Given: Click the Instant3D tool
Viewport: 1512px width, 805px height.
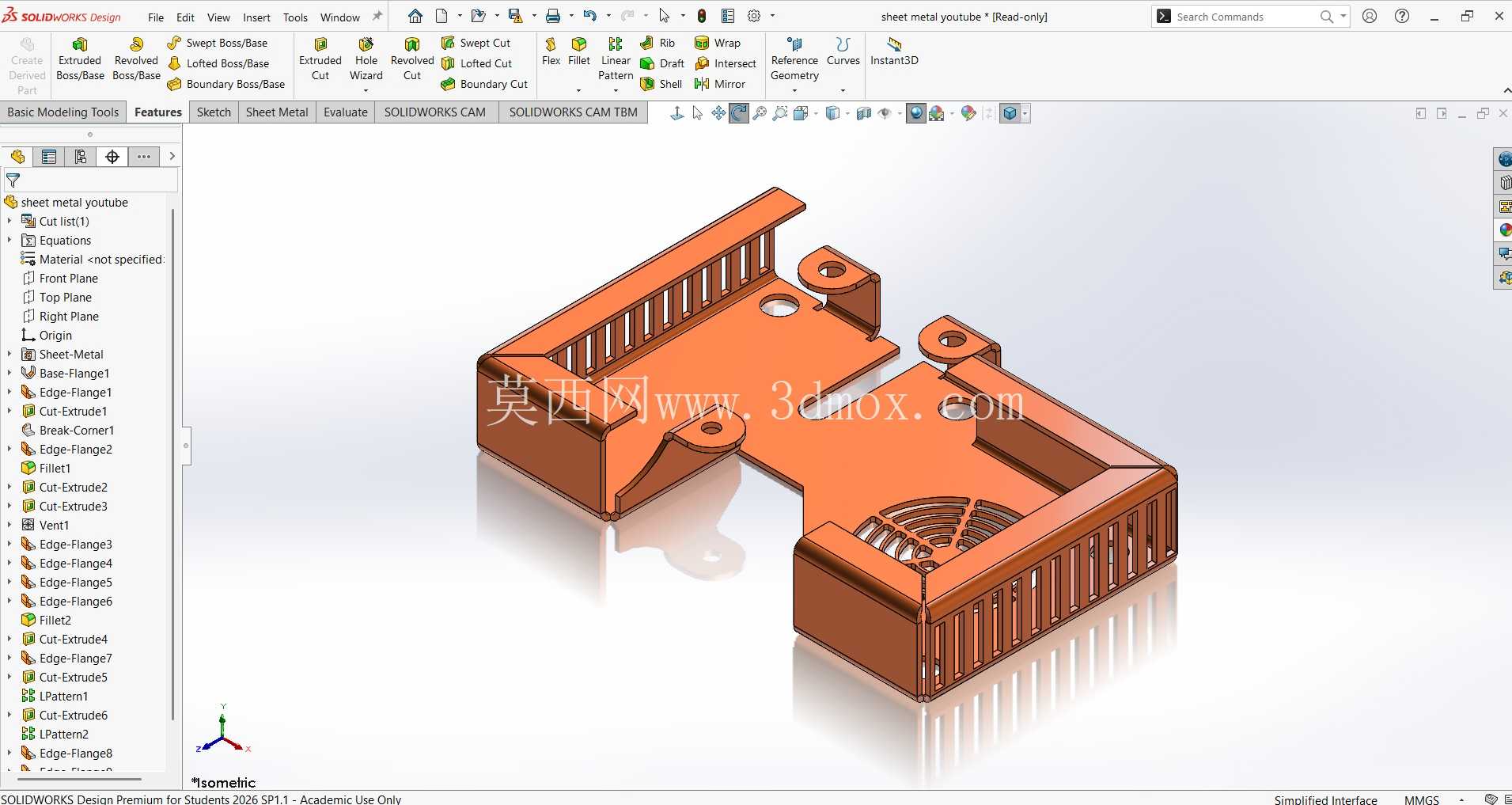Looking at the screenshot, I should (894, 51).
